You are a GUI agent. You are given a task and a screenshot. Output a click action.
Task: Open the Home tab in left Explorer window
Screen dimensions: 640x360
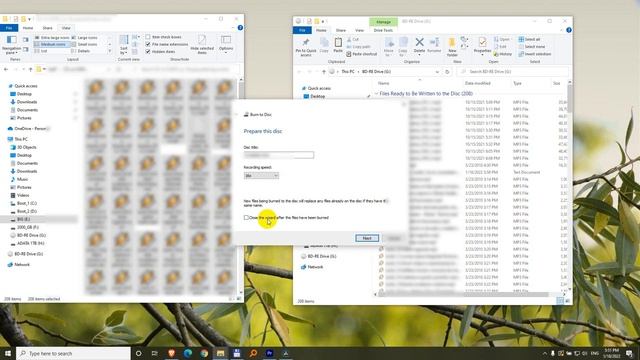tap(28, 28)
